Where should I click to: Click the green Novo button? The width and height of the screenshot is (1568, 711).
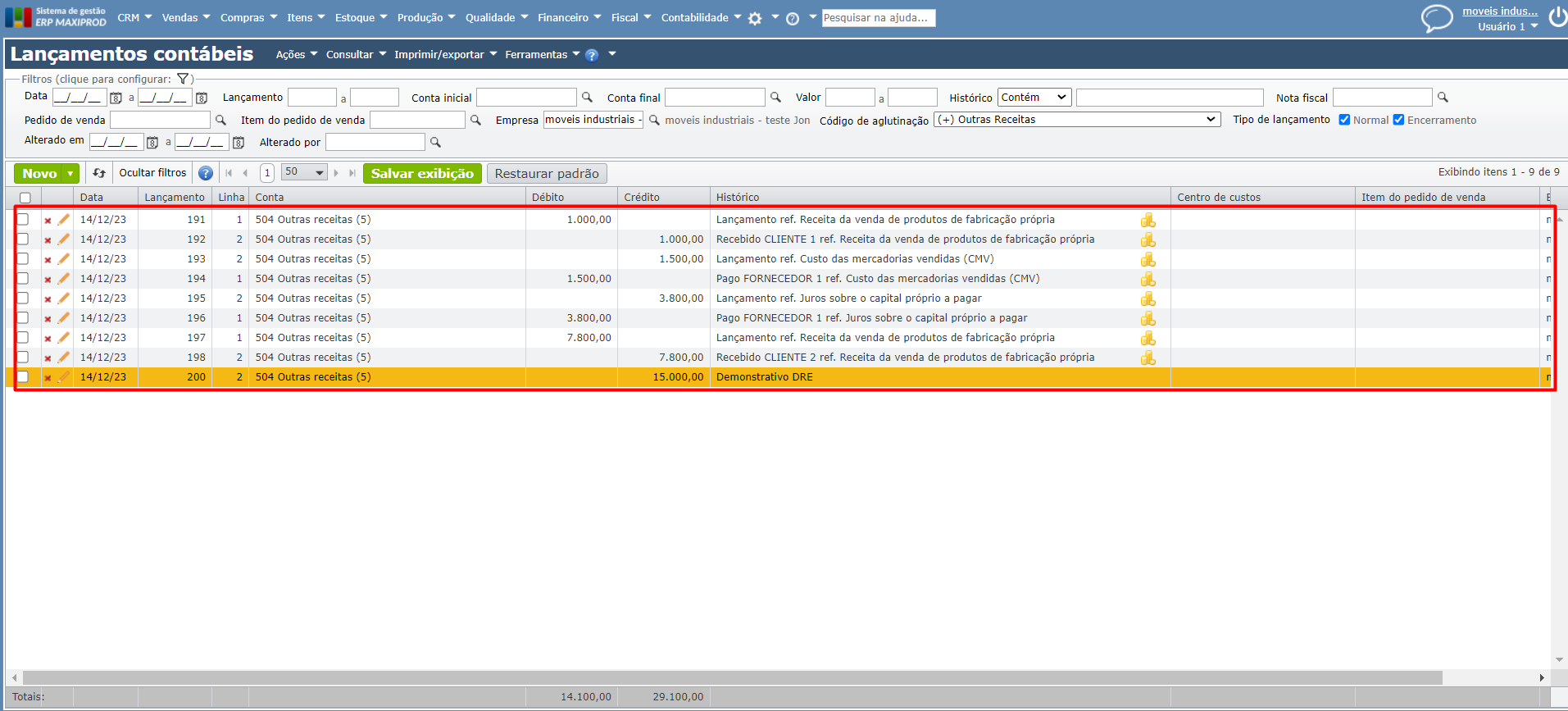coord(39,173)
